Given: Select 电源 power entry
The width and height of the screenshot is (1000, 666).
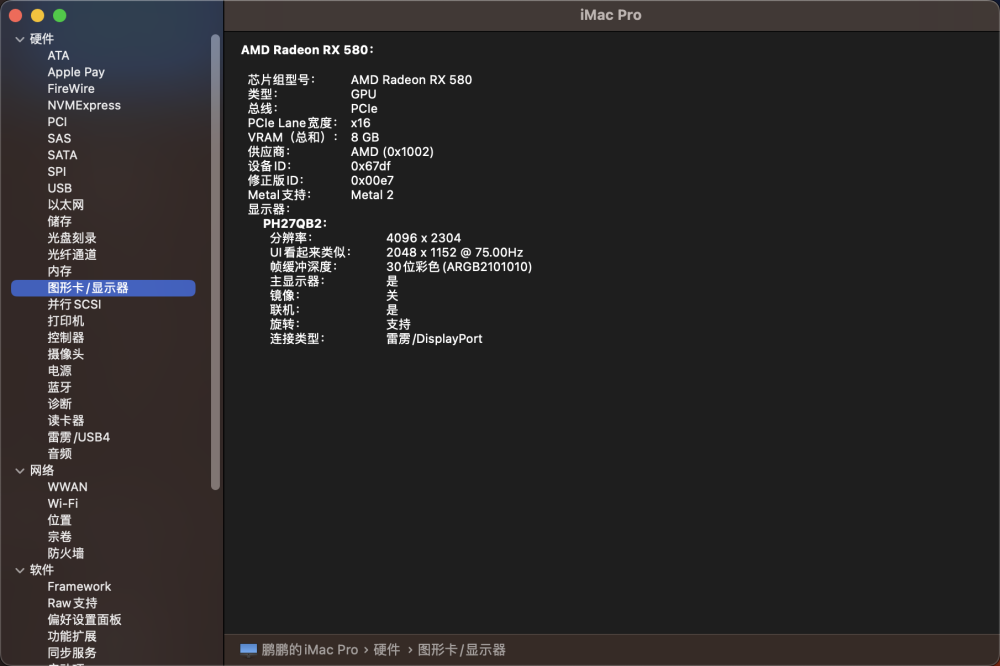Looking at the screenshot, I should point(59,371).
